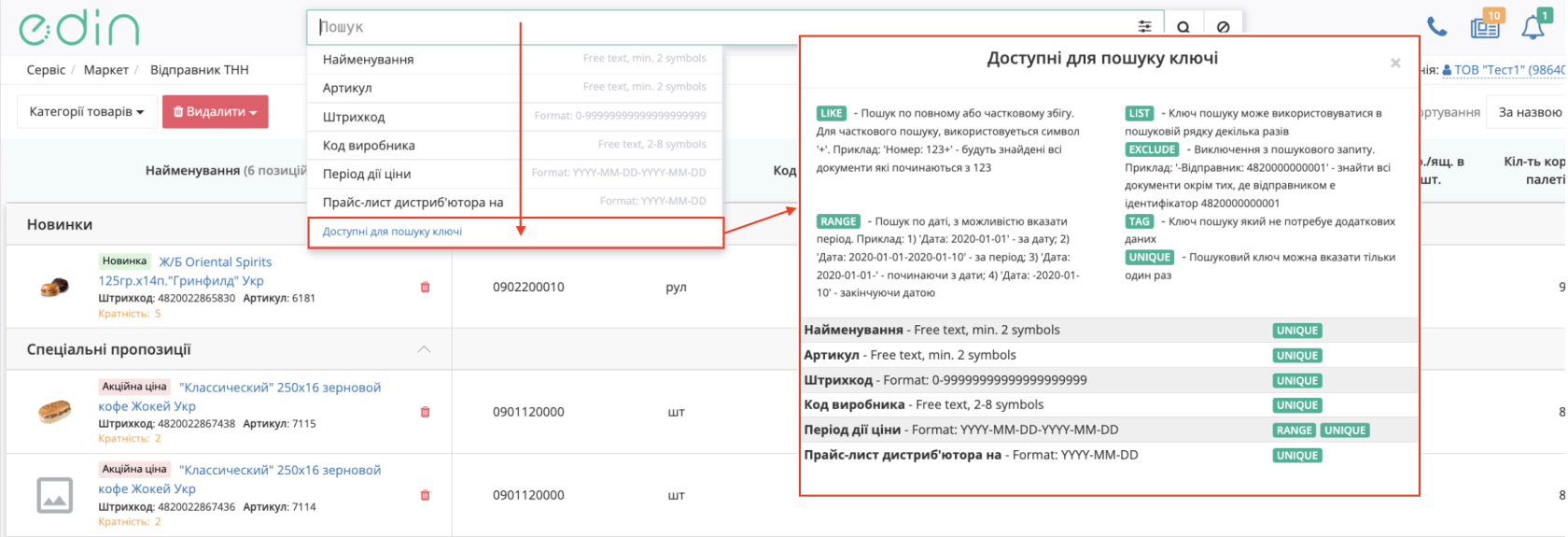Open the notifications bell
The image size is (1568, 537).
[1534, 26]
